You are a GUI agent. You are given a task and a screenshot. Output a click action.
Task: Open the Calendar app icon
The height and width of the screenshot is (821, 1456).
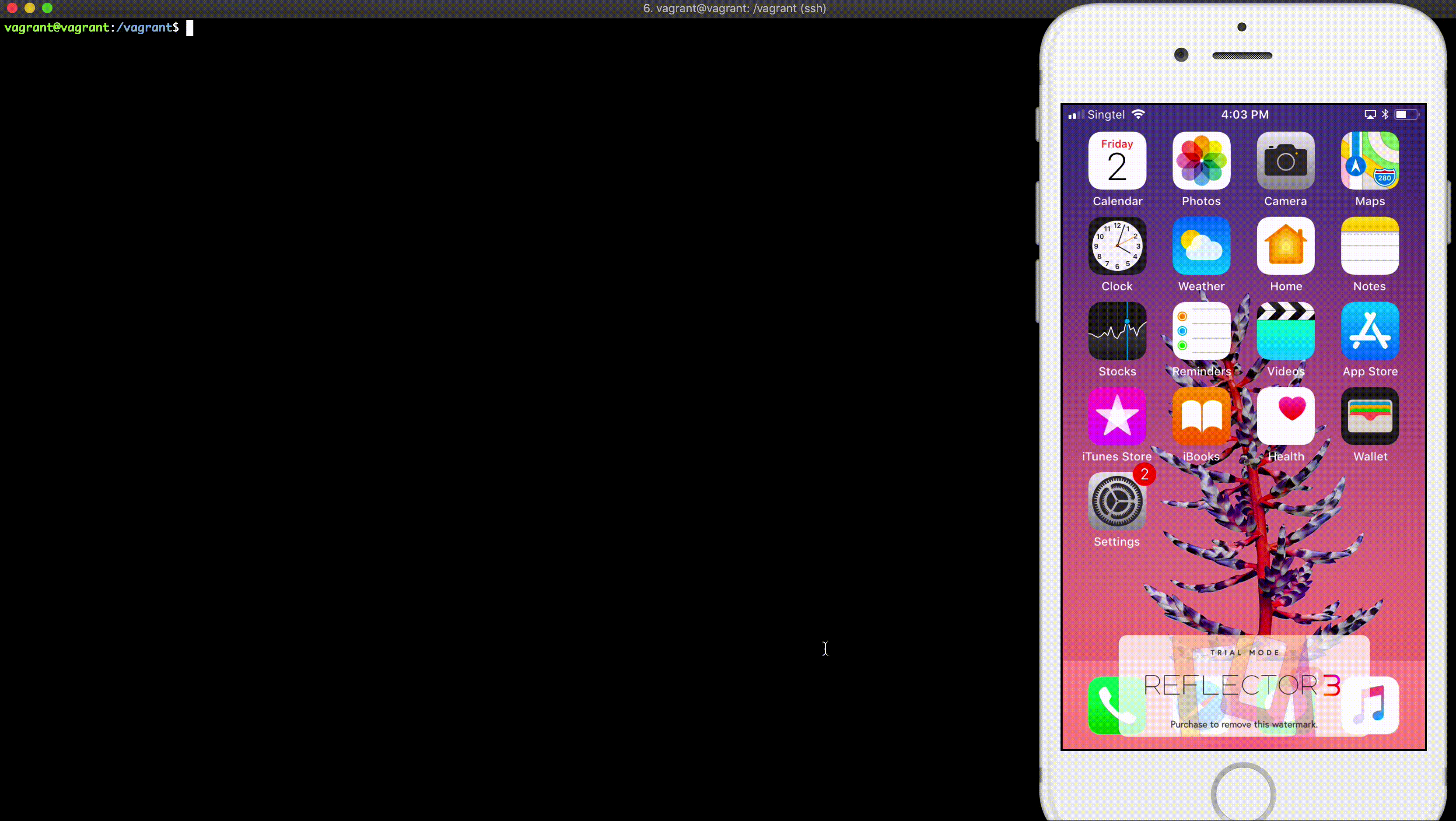coord(1117,161)
